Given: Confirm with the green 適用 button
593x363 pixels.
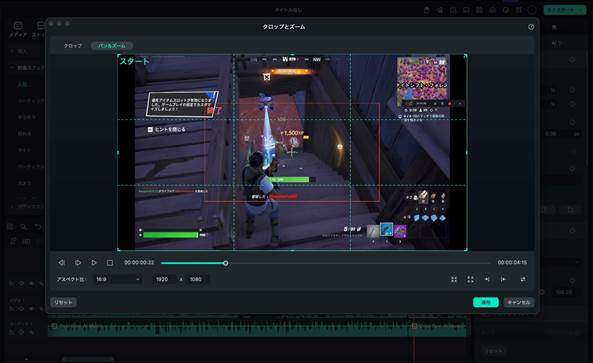Looking at the screenshot, I should pyautogui.click(x=486, y=302).
